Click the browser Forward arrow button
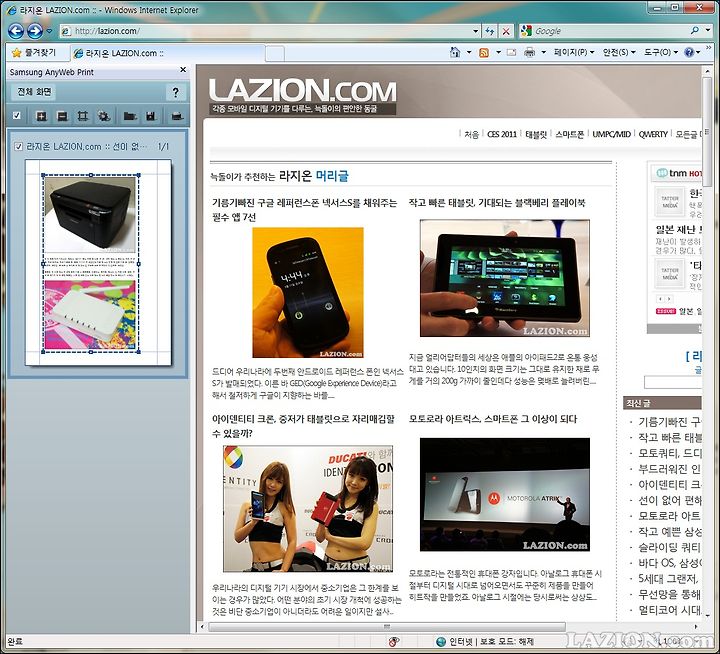This screenshot has height=654, width=720. pos(35,31)
